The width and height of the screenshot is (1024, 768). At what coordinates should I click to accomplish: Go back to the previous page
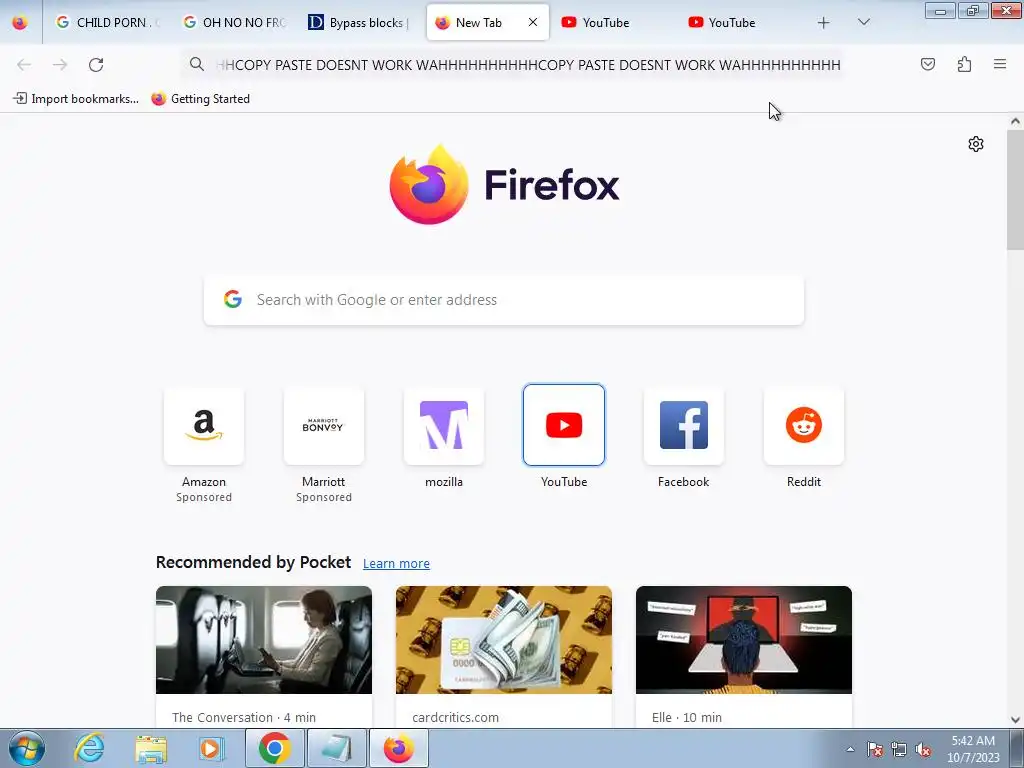click(24, 65)
